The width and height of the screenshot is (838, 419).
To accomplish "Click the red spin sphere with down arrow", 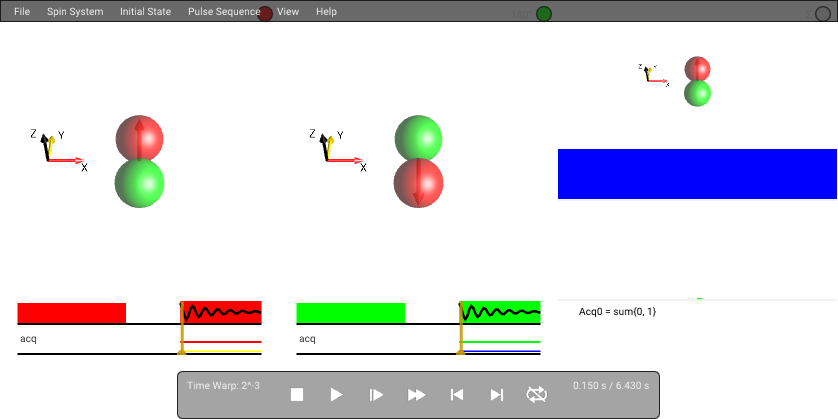I will pyautogui.click(x=418, y=183).
